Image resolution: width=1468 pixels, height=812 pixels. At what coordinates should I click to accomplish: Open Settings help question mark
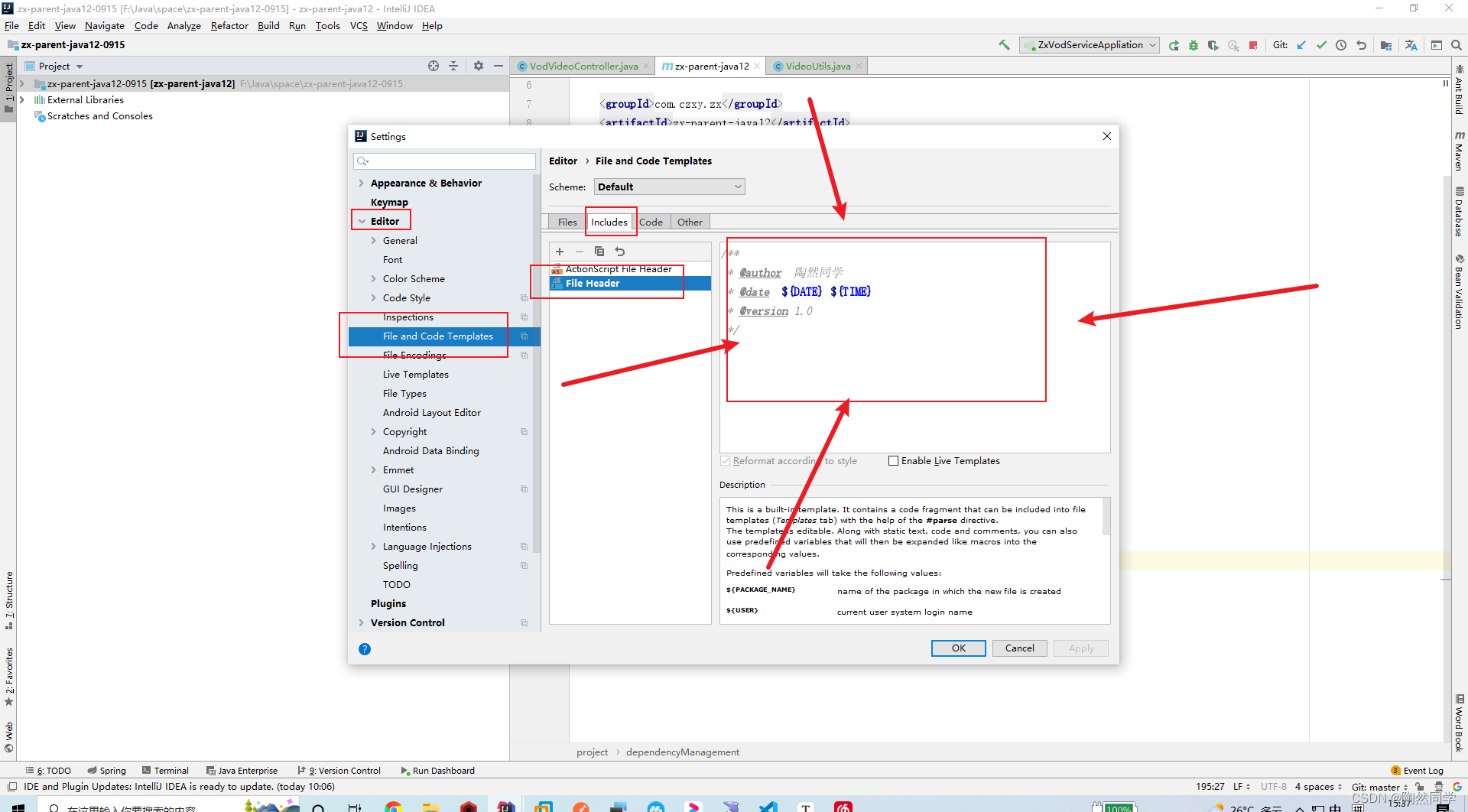click(x=365, y=649)
